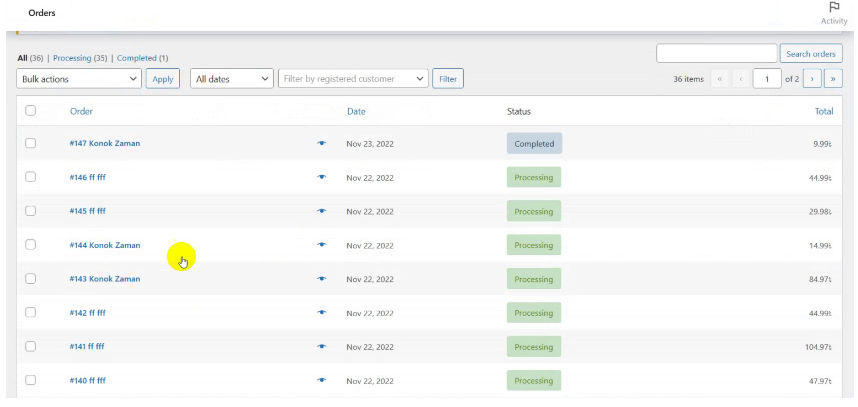Preview order #145 with eye icon

322,211
